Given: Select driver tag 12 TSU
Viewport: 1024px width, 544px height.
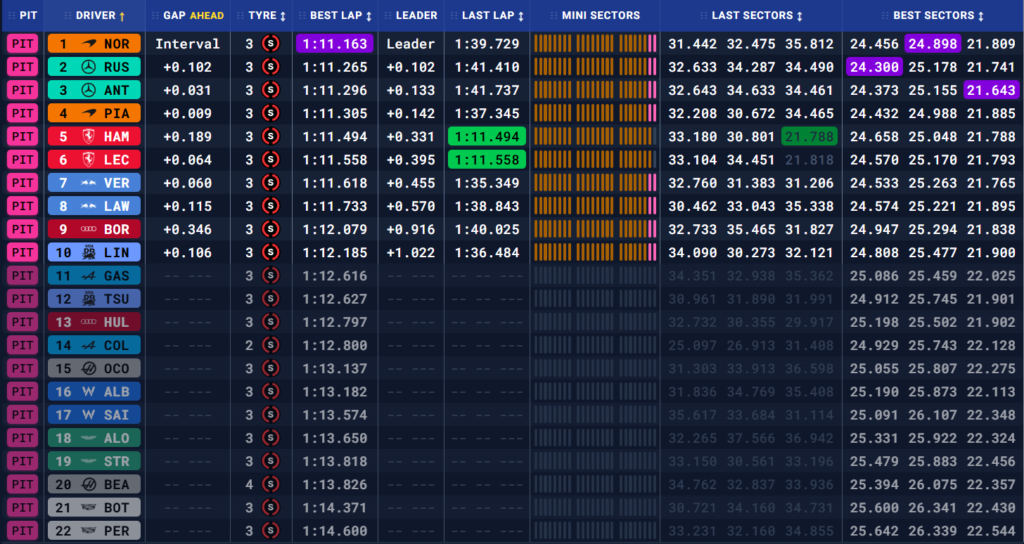Looking at the screenshot, I should (94, 298).
